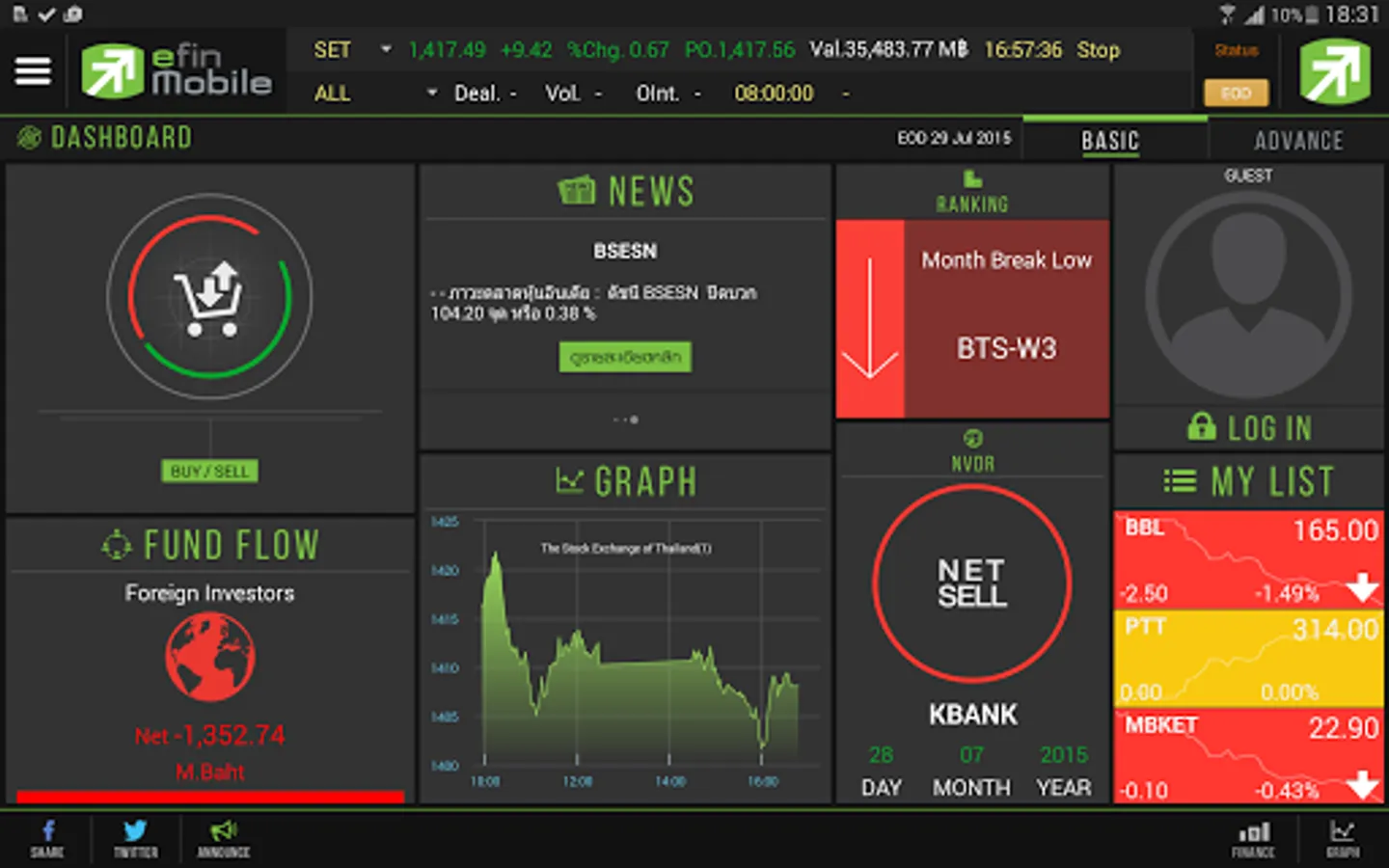Tap the Log In lock icon
1389x868 pixels.
coord(1201,426)
